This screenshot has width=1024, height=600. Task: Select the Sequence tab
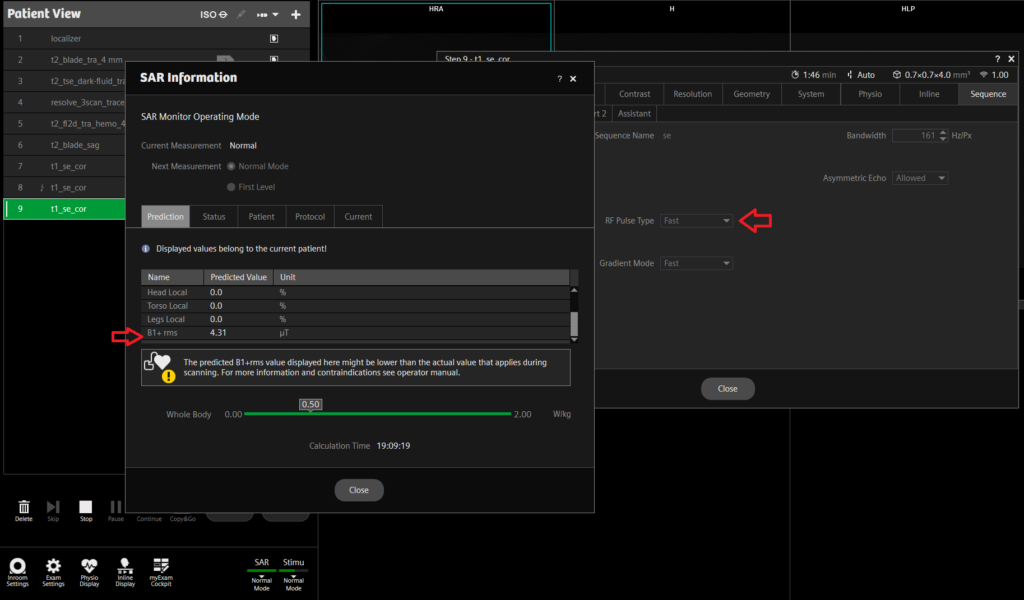tap(988, 94)
